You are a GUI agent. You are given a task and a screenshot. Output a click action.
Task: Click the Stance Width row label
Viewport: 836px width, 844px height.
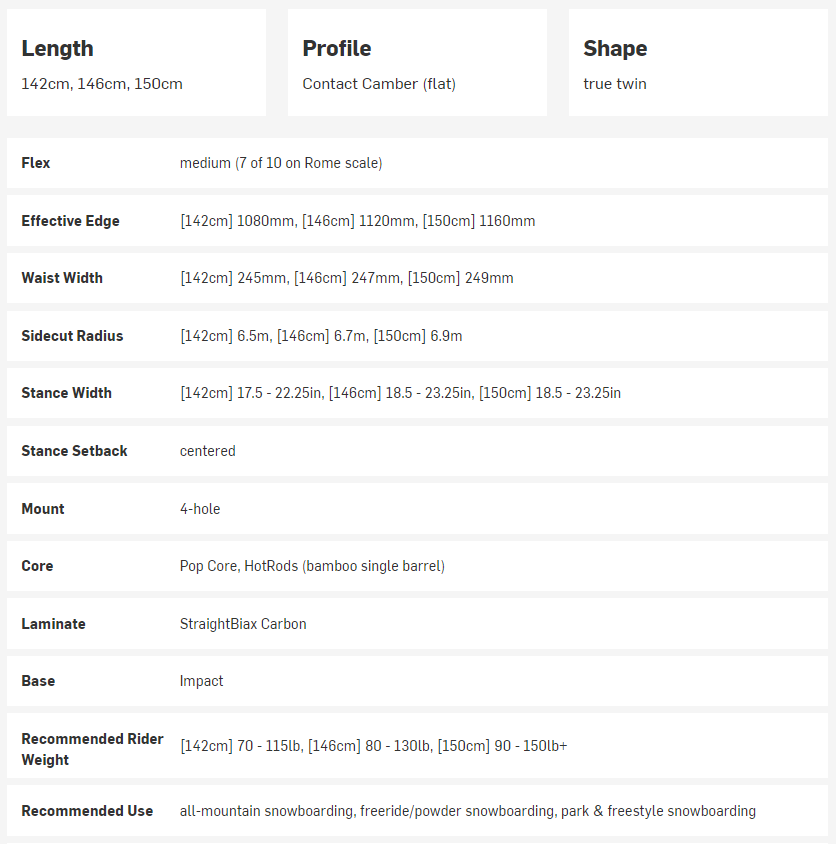[x=66, y=393]
